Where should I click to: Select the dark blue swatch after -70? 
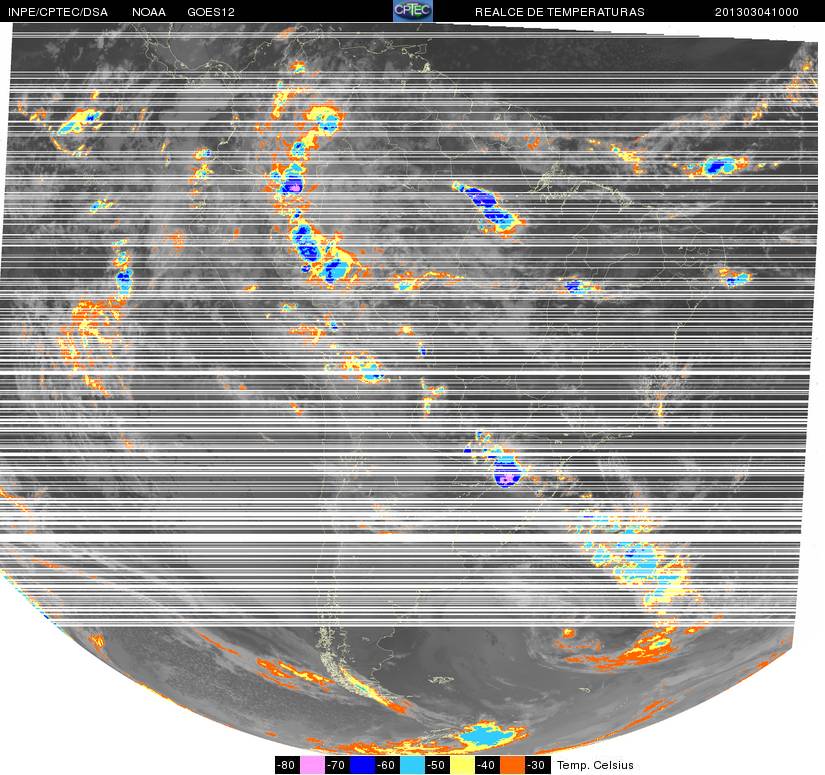[x=363, y=765]
